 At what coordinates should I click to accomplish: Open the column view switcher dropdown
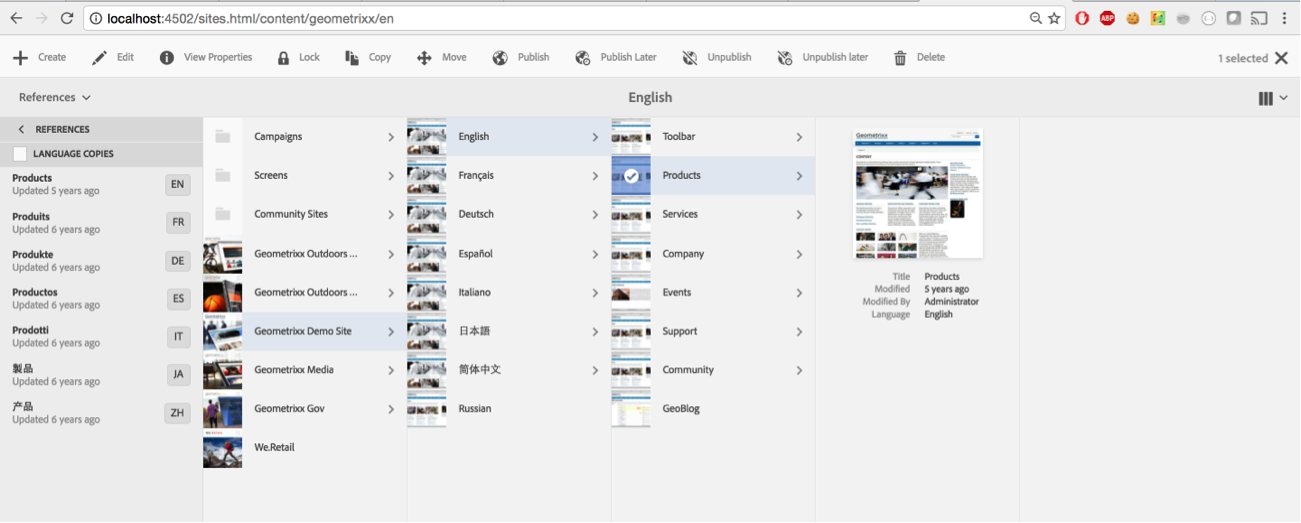point(1272,98)
